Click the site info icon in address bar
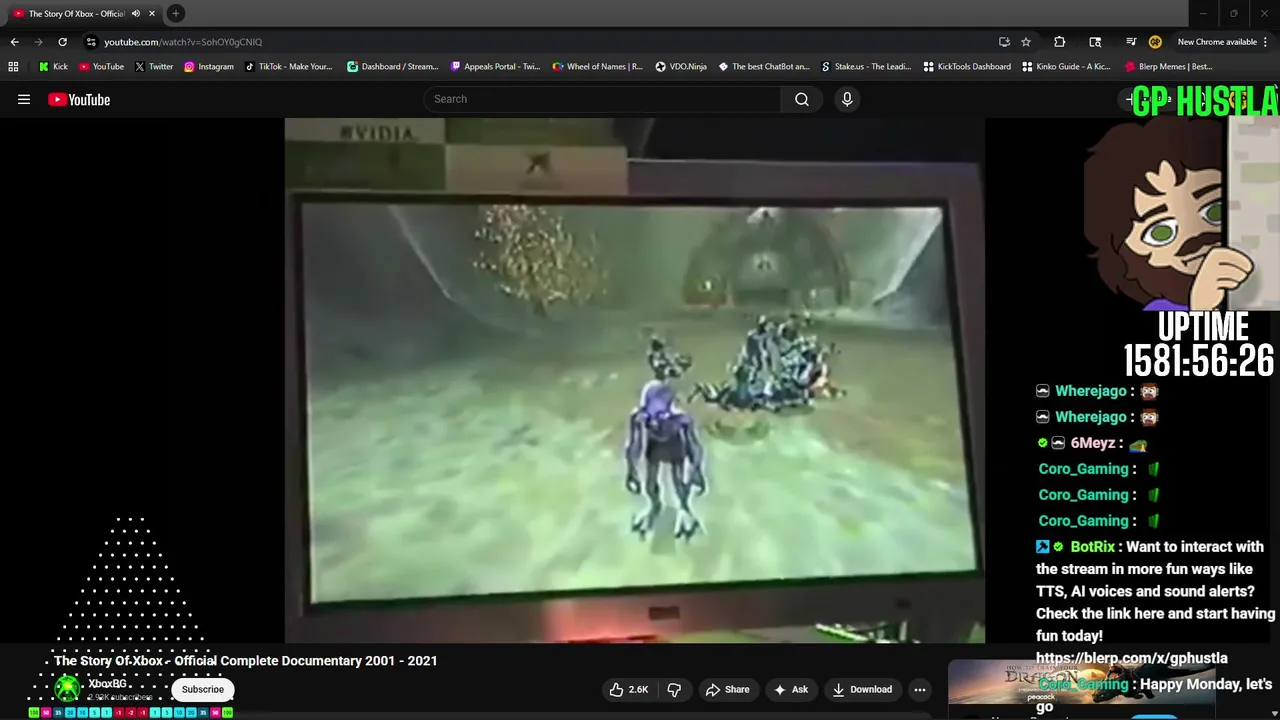 tap(91, 42)
